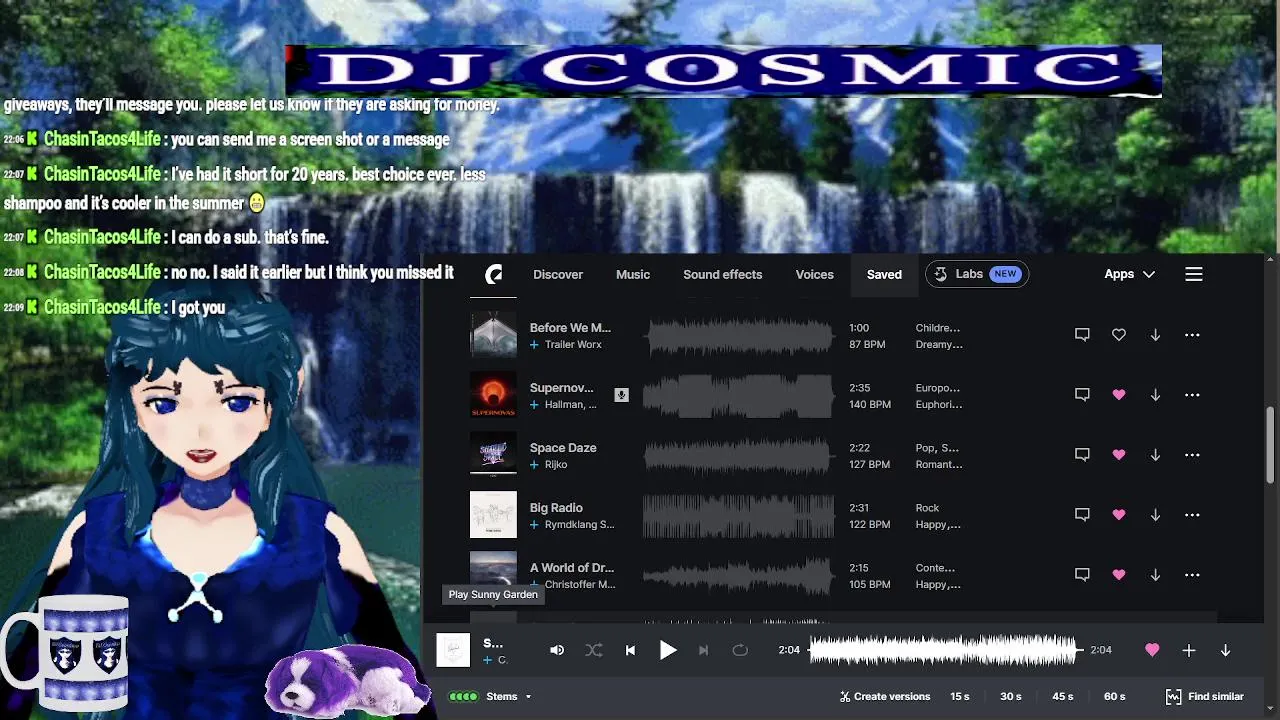Open comments for Supernov... track
Image resolution: width=1280 pixels, height=720 pixels.
[1082, 395]
